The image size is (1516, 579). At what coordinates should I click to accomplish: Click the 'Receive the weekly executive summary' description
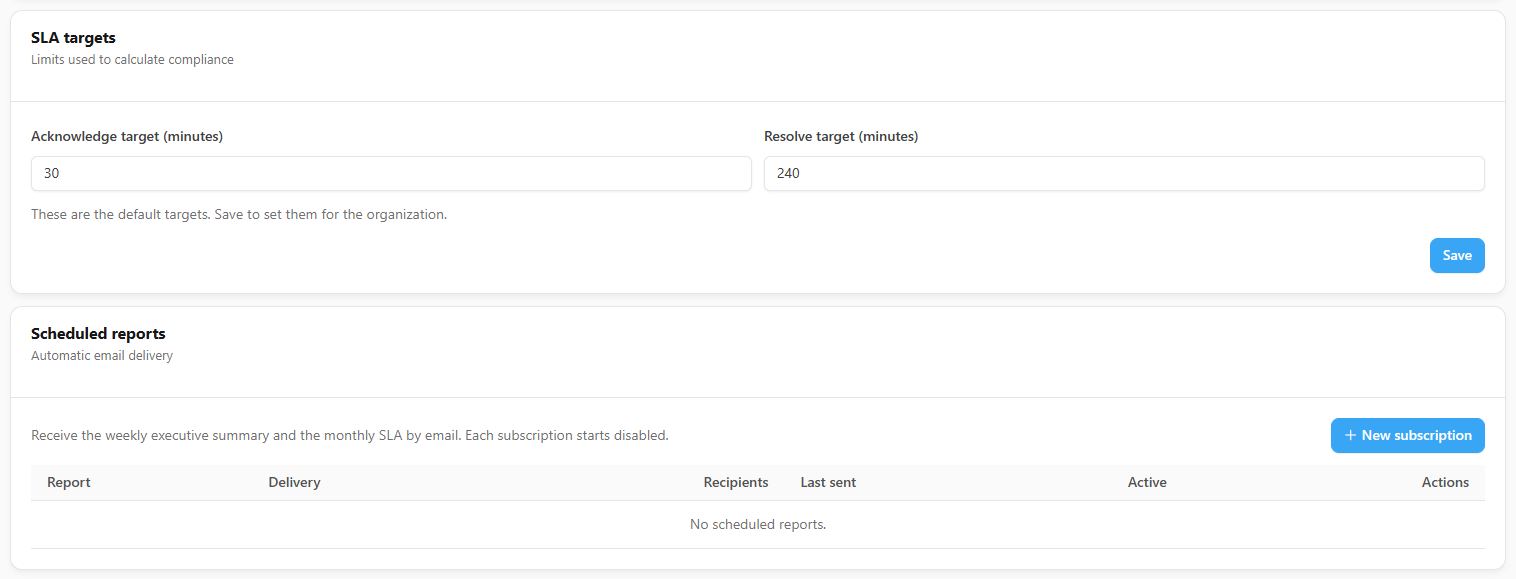tap(350, 435)
